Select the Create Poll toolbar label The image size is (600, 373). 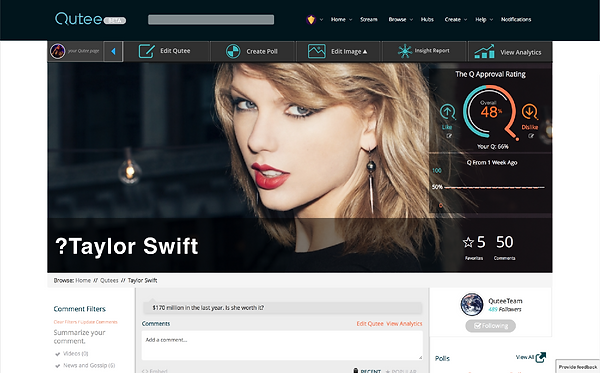pos(262,51)
